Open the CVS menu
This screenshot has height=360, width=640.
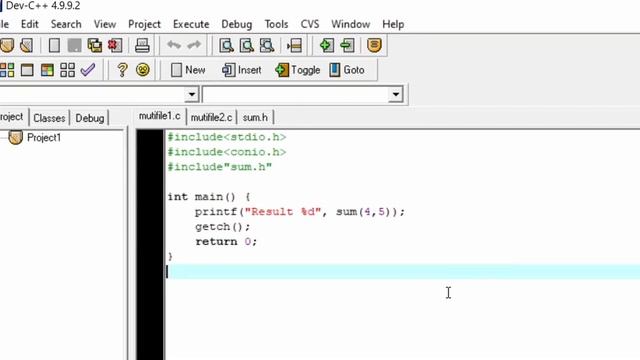(310, 24)
